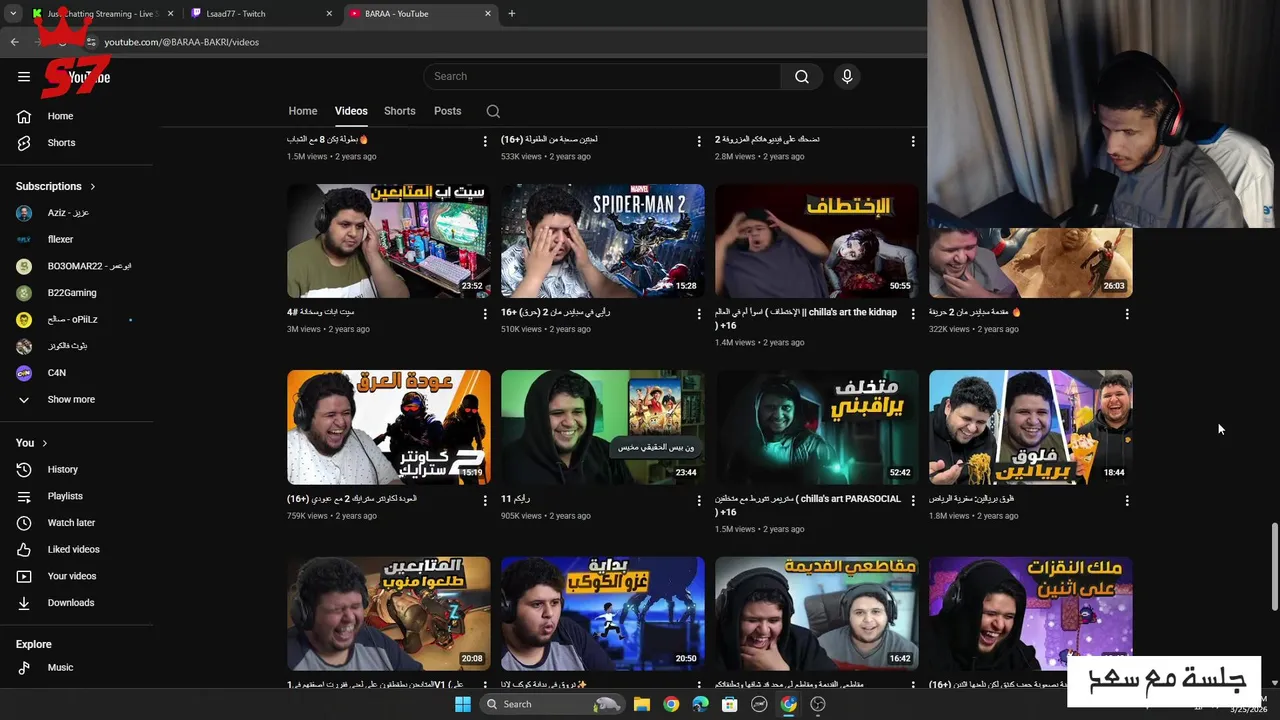This screenshot has height=720, width=1280.
Task: Open Windows Start menu
Action: pos(462,704)
